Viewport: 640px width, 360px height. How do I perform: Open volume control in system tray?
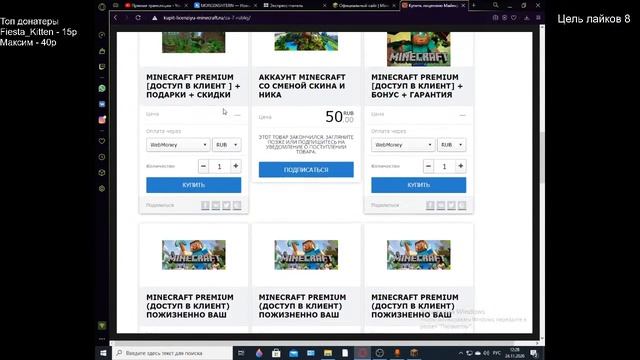tap(486, 353)
